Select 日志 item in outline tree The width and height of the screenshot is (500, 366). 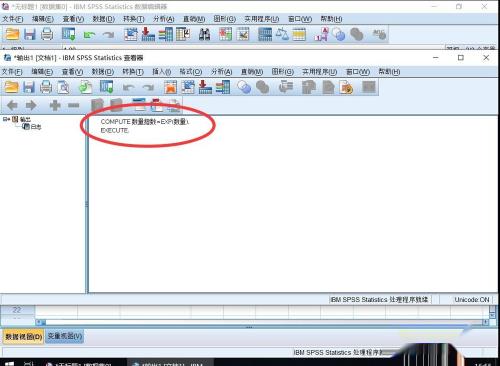click(x=36, y=127)
